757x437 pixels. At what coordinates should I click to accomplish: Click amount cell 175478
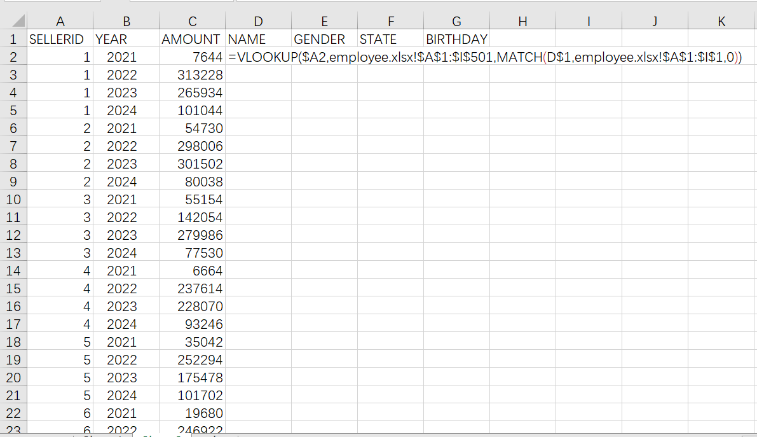[192, 378]
